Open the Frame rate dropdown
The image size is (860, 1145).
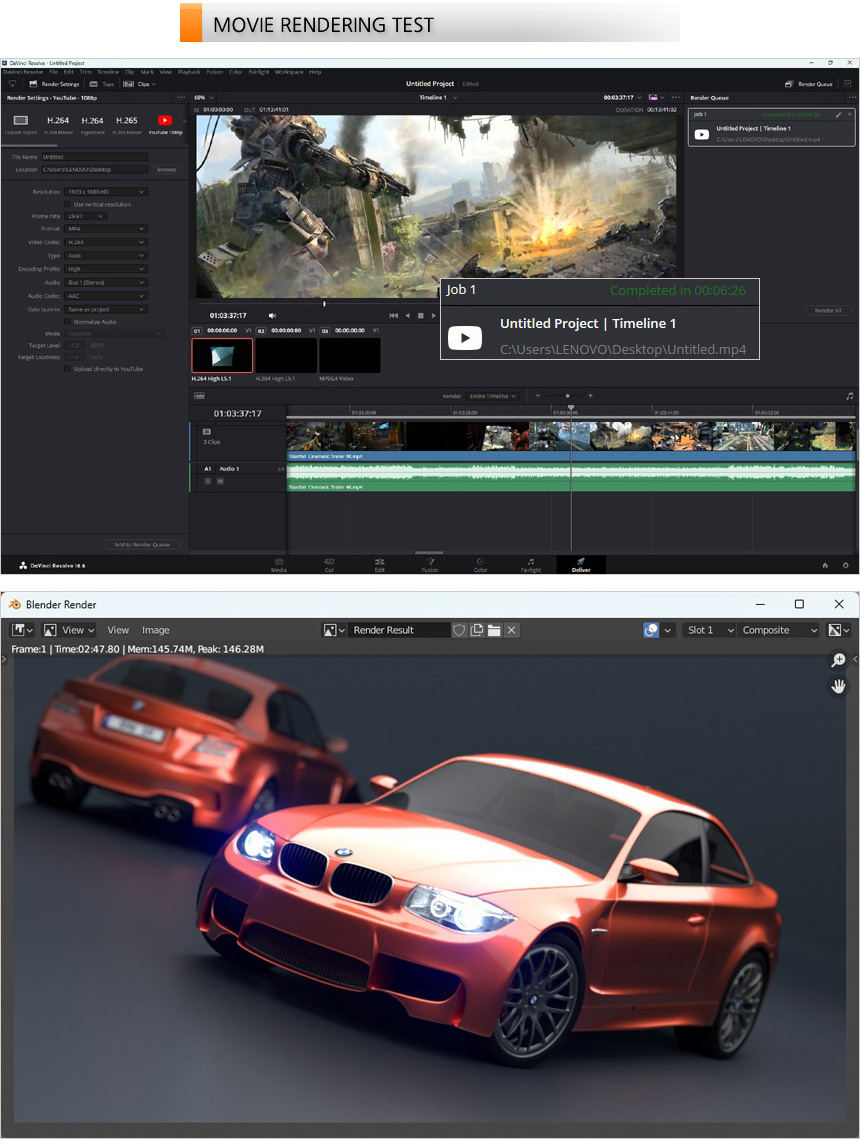click(x=85, y=216)
